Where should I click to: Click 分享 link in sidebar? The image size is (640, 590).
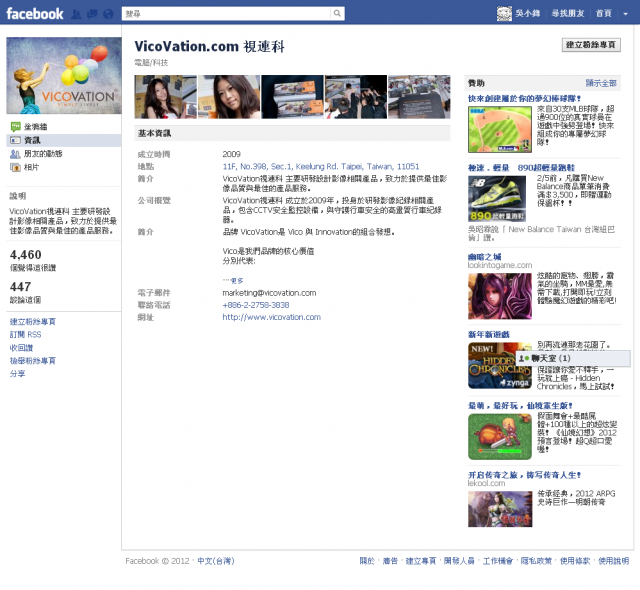(x=18, y=373)
